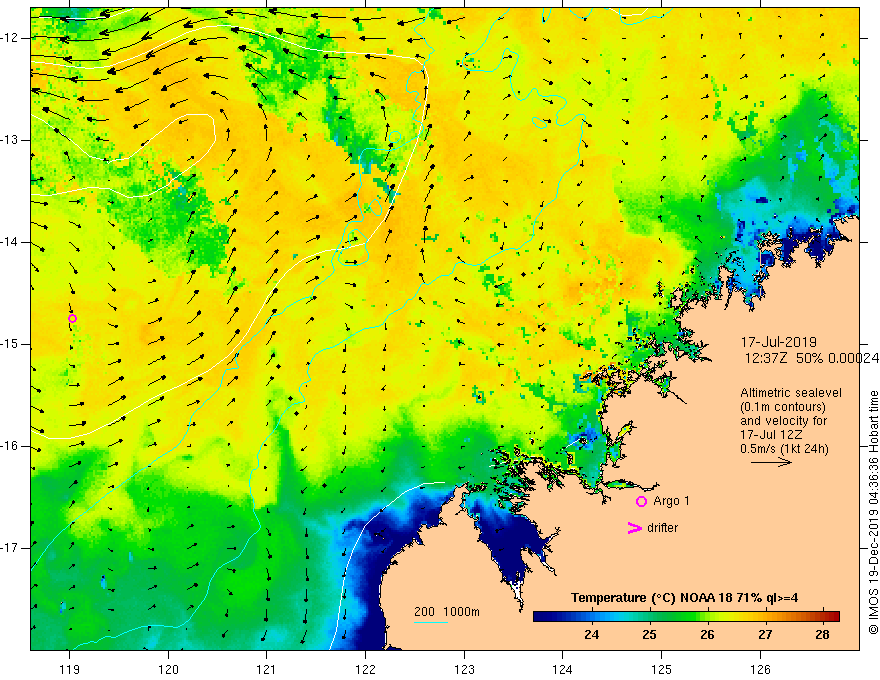Click the temperature color scale bar
The width and height of the screenshot is (880, 680).
(686, 616)
